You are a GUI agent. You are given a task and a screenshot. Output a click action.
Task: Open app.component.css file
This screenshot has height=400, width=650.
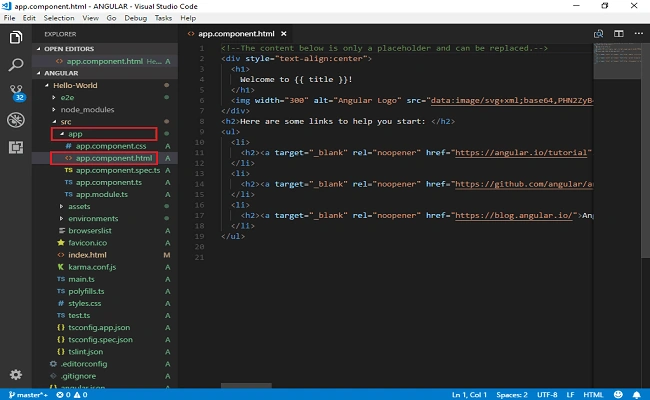click(x=105, y=146)
